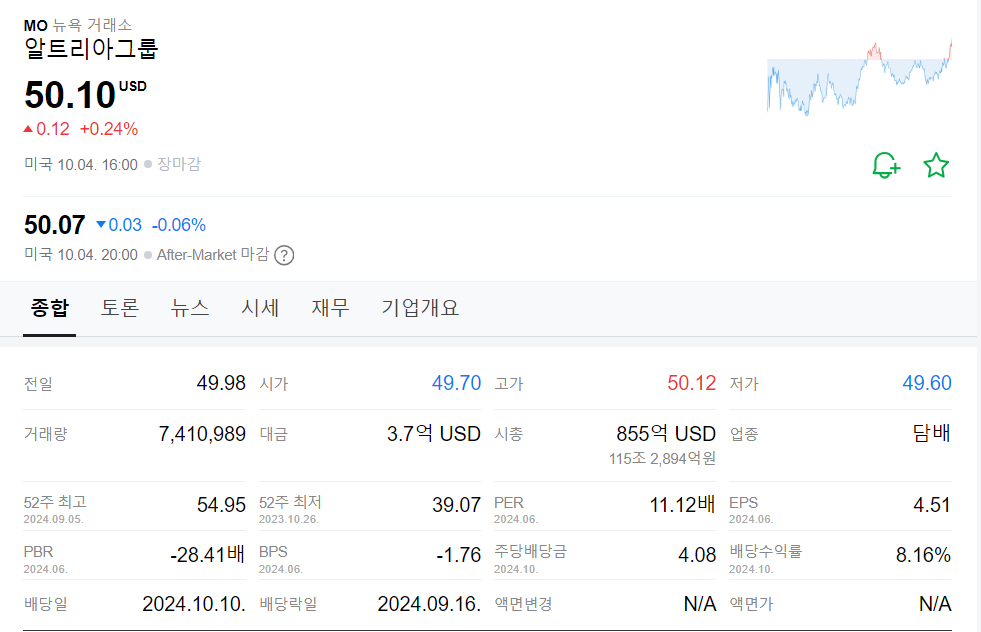Click the PER value 11.12배

tap(682, 505)
